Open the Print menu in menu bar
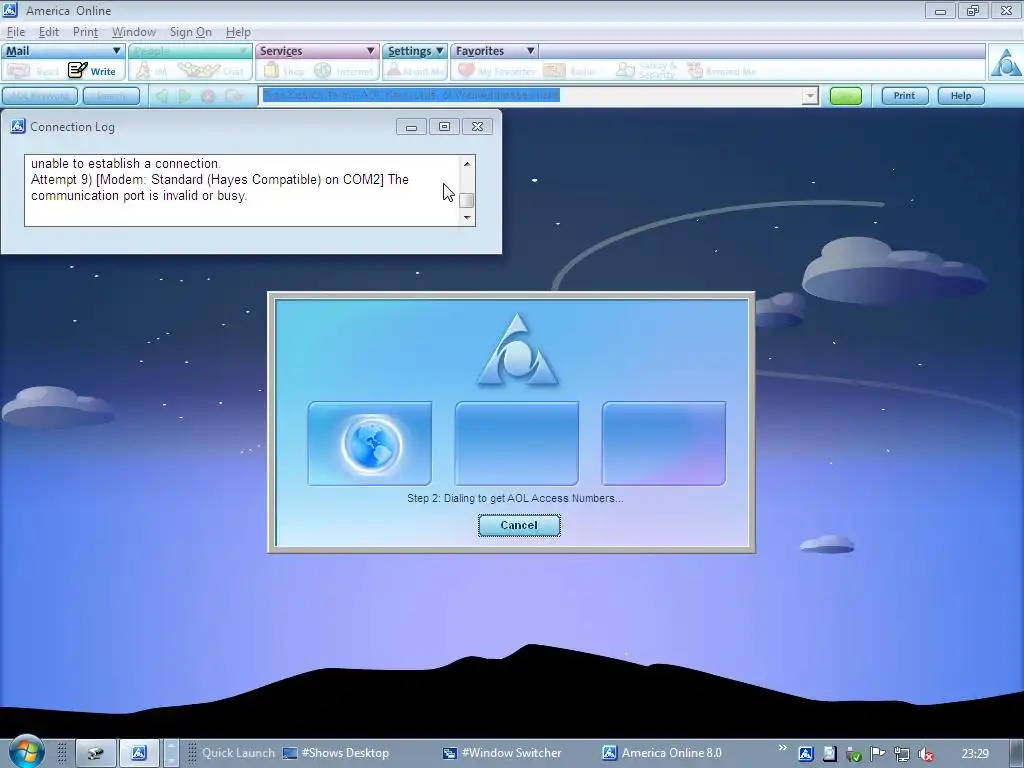The image size is (1024, 768). [85, 31]
